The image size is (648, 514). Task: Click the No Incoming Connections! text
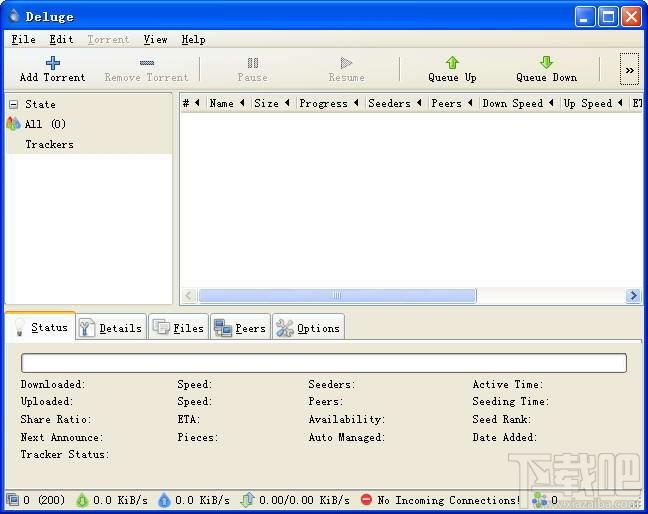click(x=448, y=500)
